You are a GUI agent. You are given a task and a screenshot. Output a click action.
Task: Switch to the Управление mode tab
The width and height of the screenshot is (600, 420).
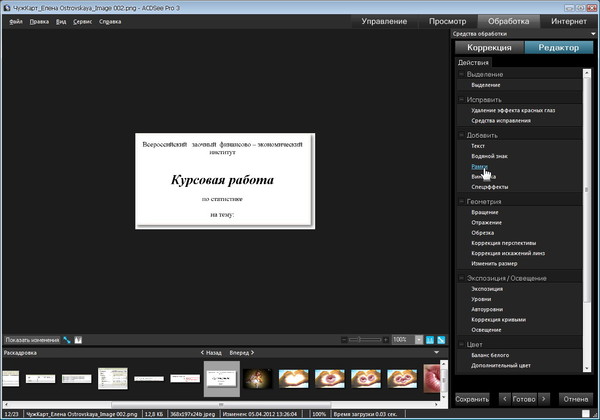pos(384,21)
